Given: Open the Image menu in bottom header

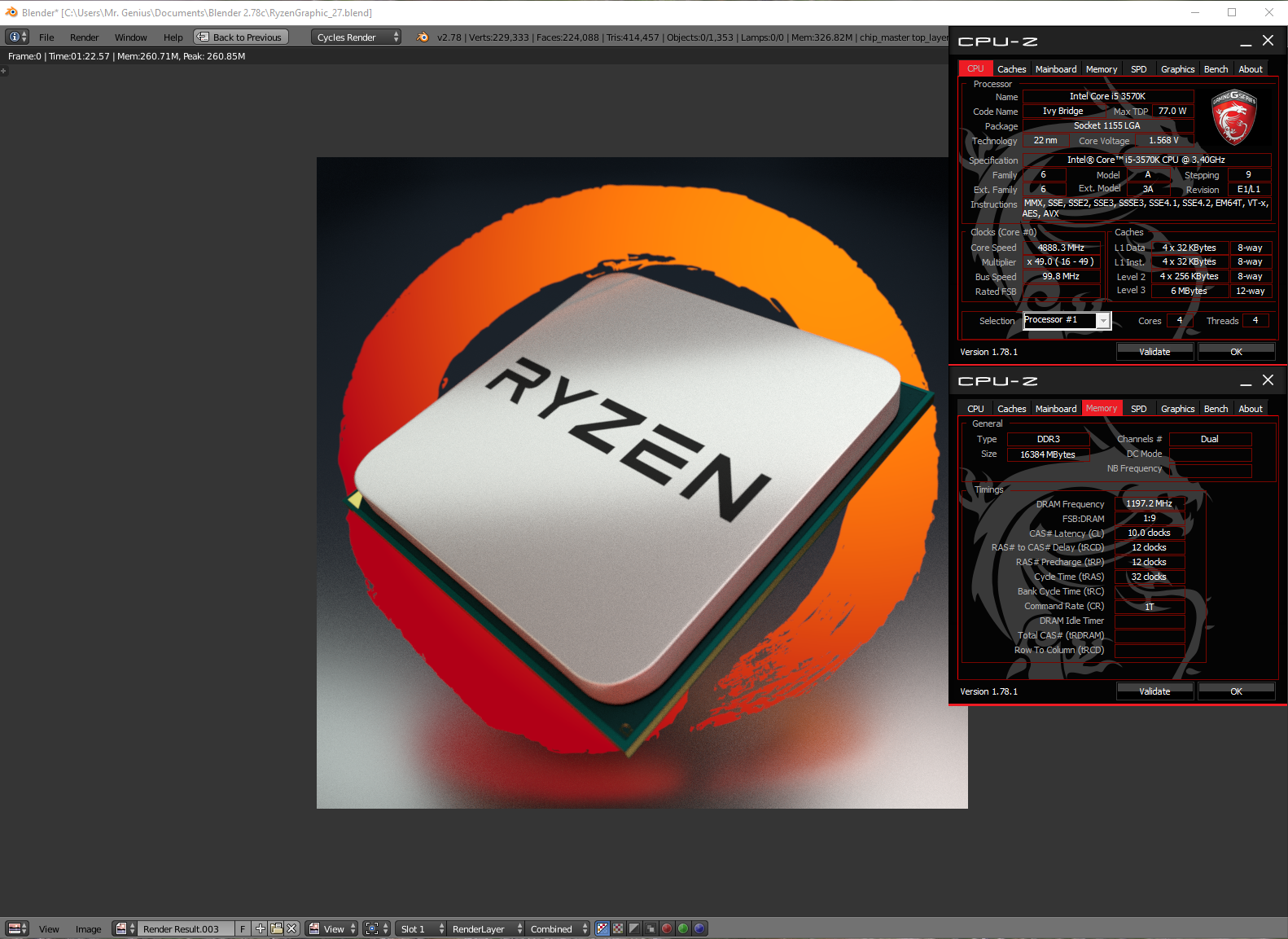Looking at the screenshot, I should click(88, 929).
